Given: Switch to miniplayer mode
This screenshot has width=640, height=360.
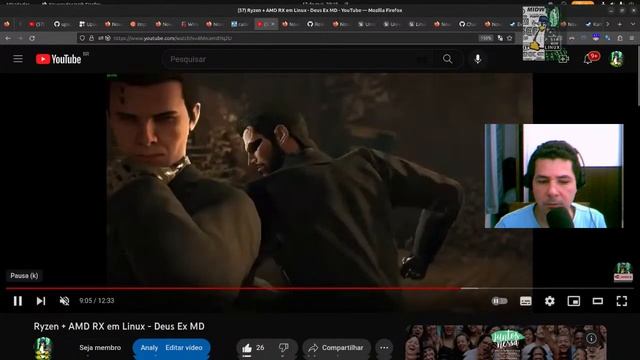Looking at the screenshot, I should pyautogui.click(x=573, y=301).
